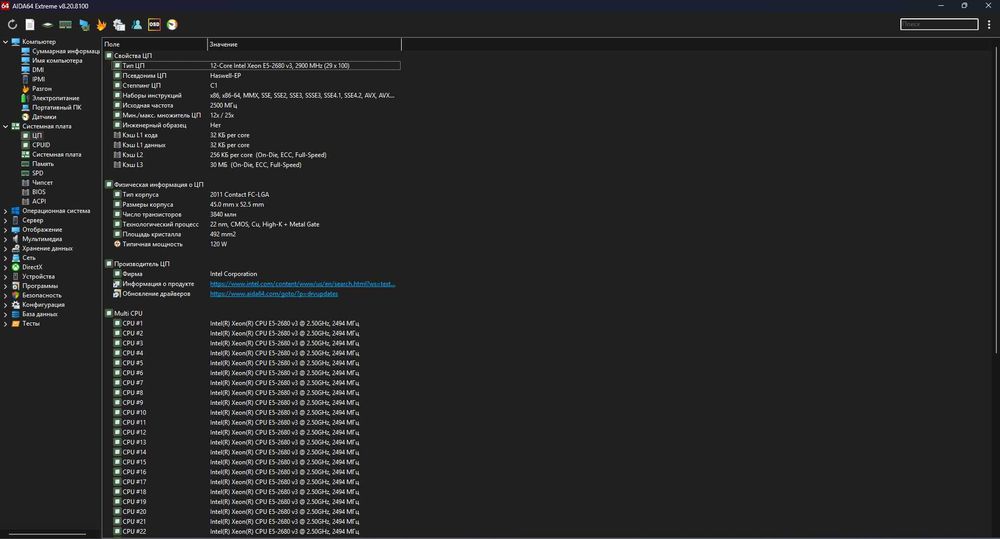Click the green disk drive toolbar icon
Image resolution: width=1000 pixels, height=539 pixels.
click(48, 25)
